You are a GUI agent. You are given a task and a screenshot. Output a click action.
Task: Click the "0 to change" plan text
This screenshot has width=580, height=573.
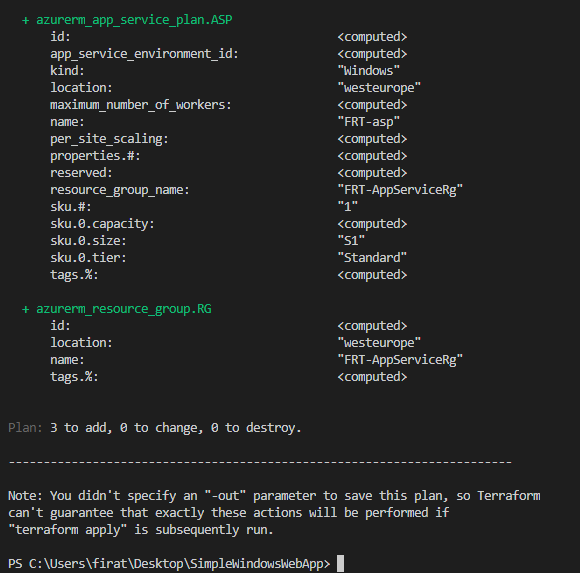pos(161,428)
